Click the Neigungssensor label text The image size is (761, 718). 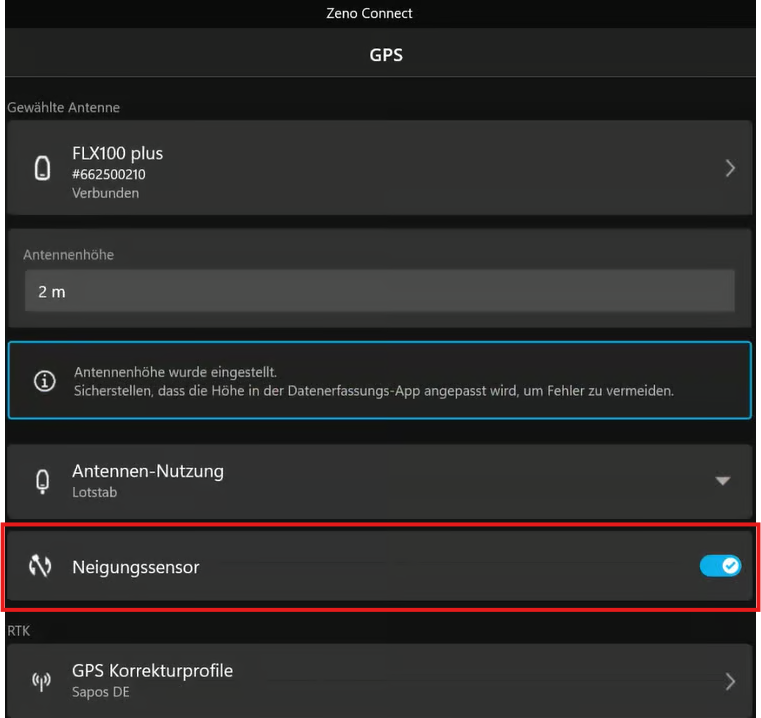[x=136, y=567]
